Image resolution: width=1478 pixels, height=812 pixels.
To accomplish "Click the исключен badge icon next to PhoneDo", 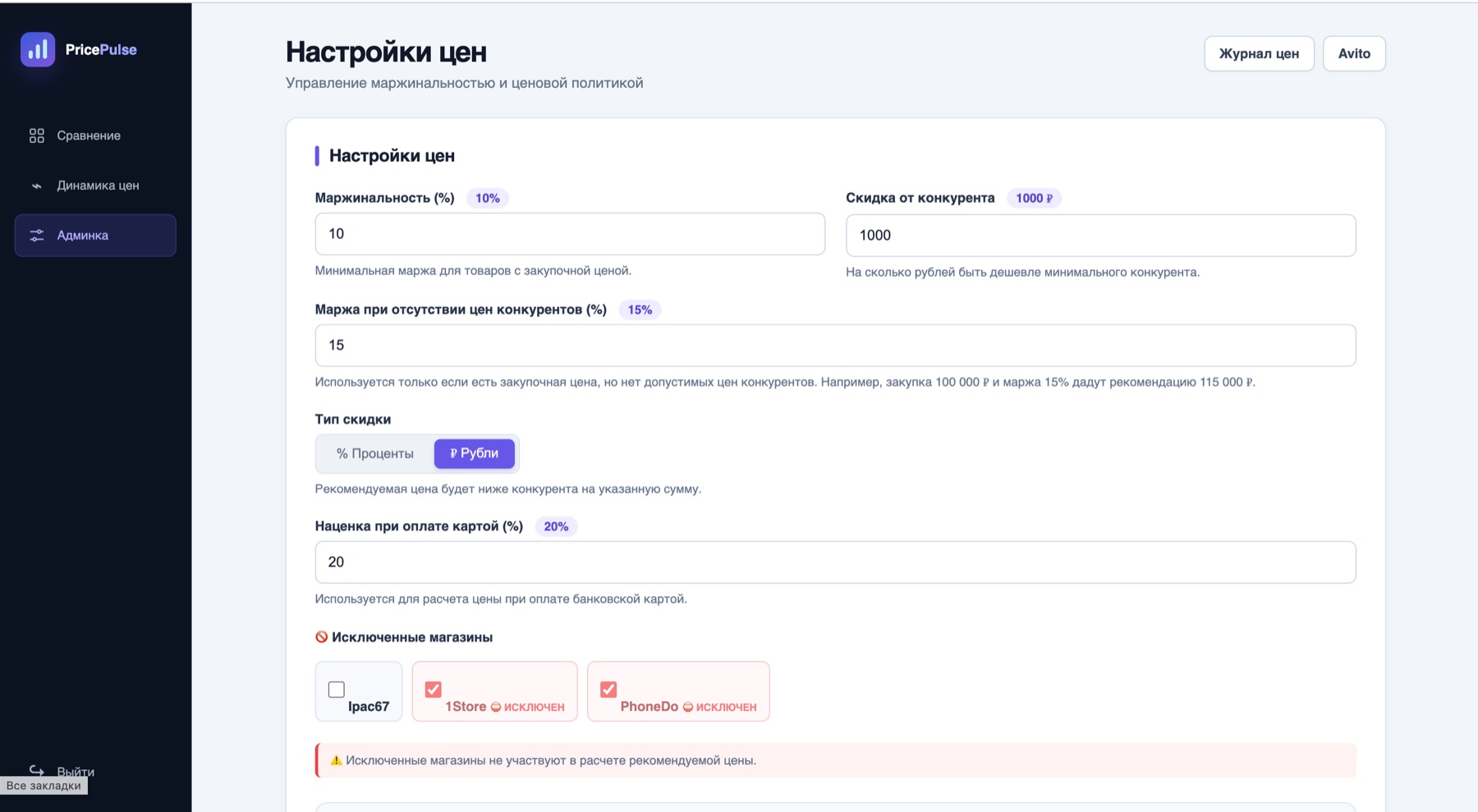I will 688,707.
